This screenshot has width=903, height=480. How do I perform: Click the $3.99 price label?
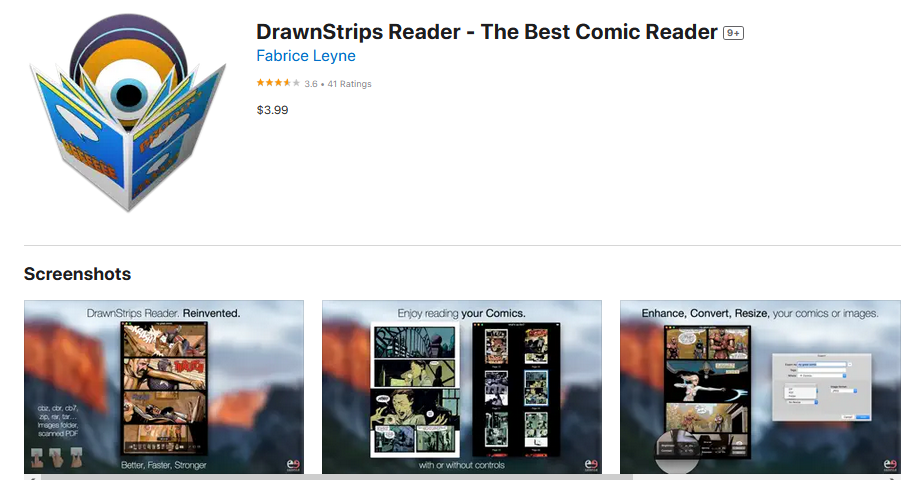pyautogui.click(x=272, y=109)
